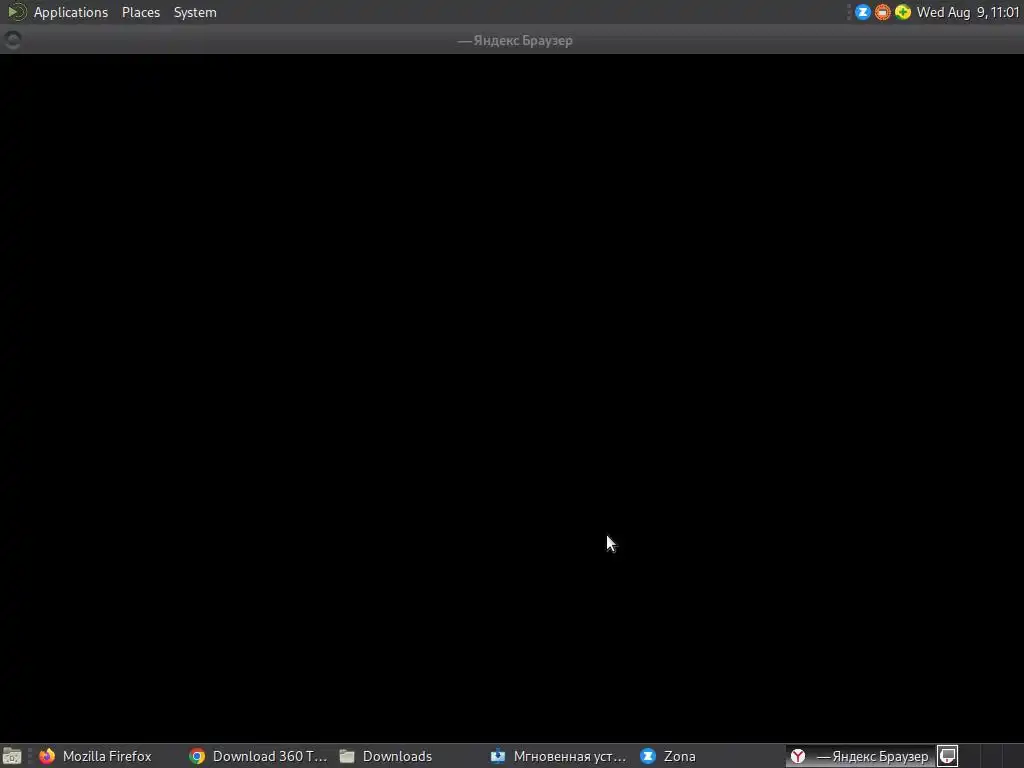Open the Applications menu
This screenshot has width=1024, height=768.
(71, 12)
